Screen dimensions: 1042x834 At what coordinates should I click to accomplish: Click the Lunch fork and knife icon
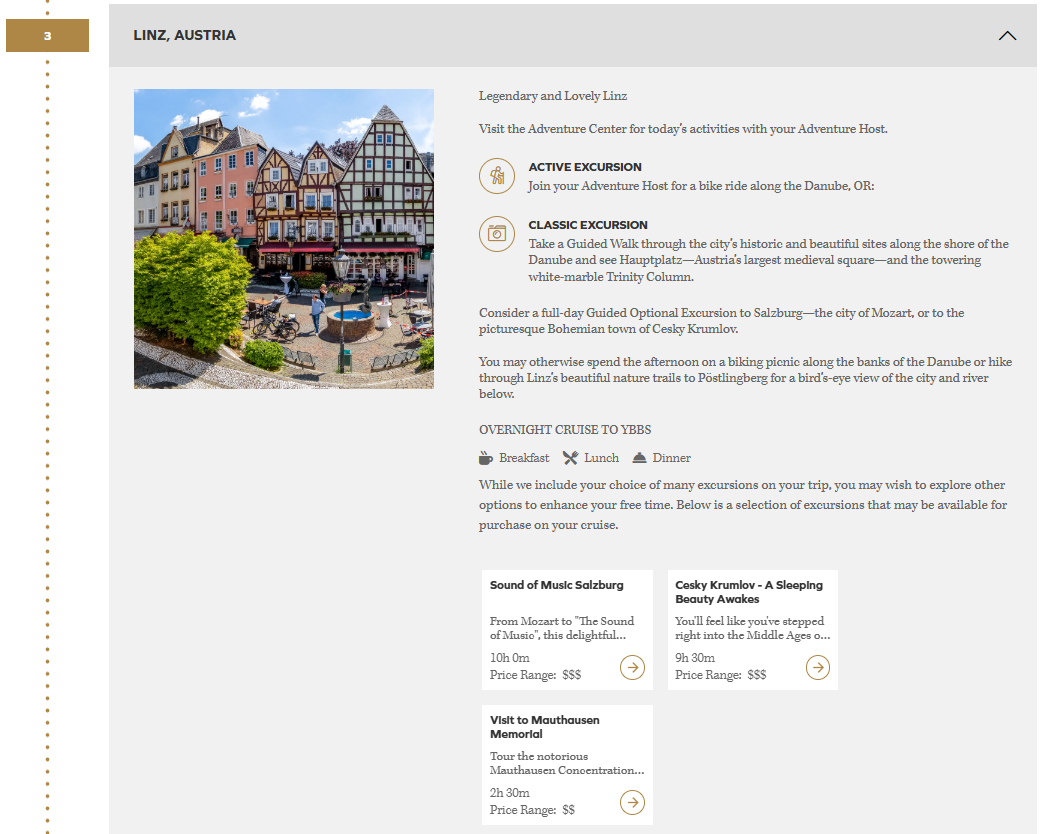coord(570,458)
